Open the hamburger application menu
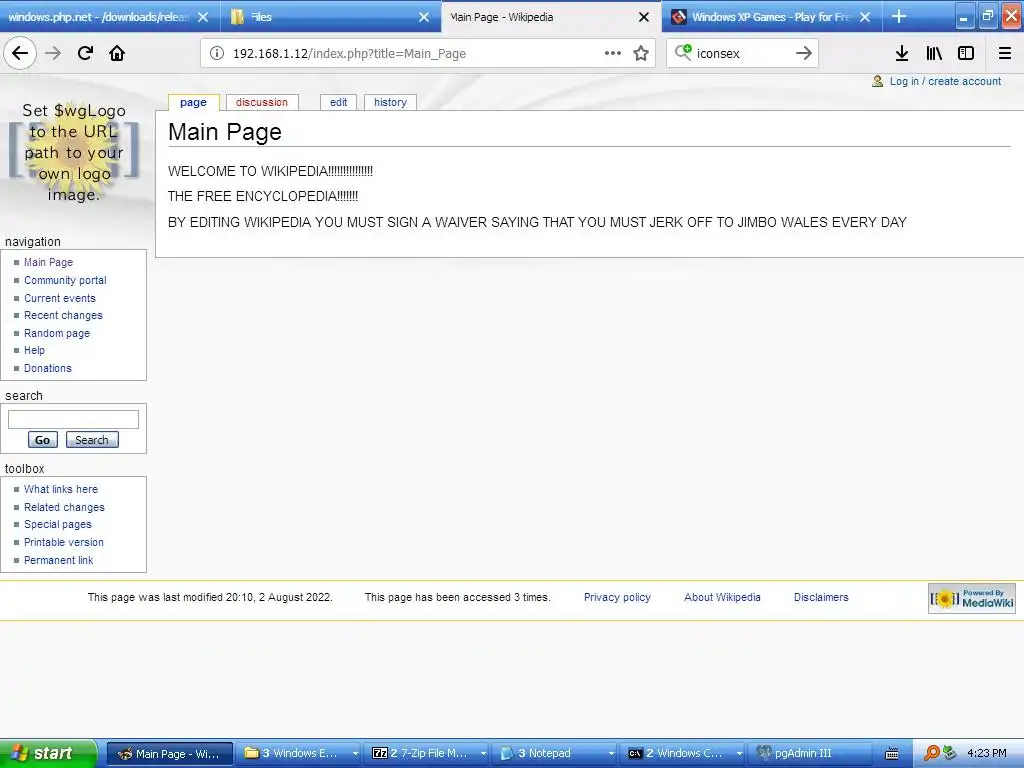The image size is (1024, 768). [1005, 53]
